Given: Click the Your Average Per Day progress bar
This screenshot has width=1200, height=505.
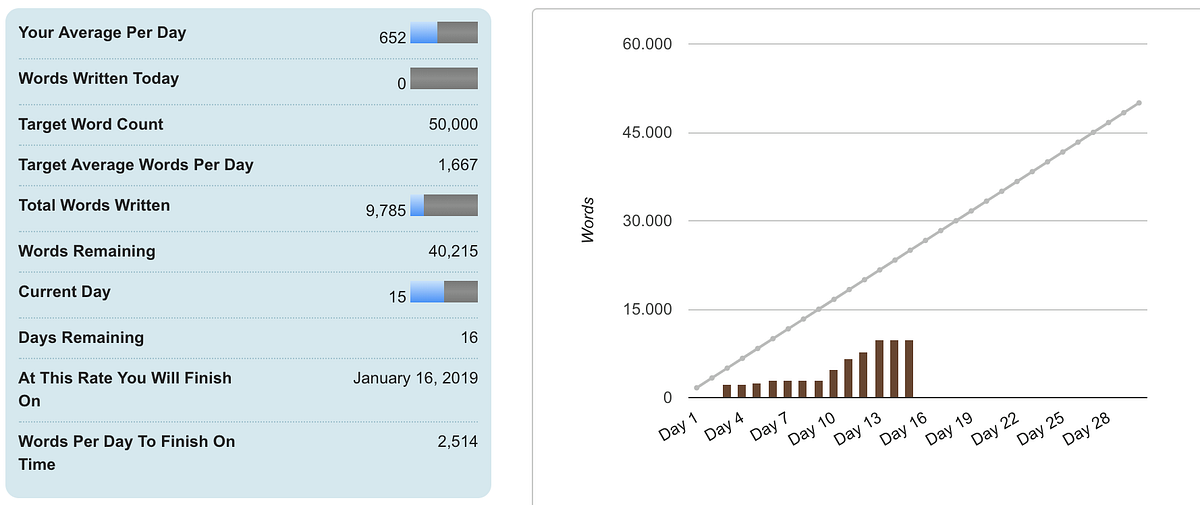Looking at the screenshot, I should click(x=444, y=32).
